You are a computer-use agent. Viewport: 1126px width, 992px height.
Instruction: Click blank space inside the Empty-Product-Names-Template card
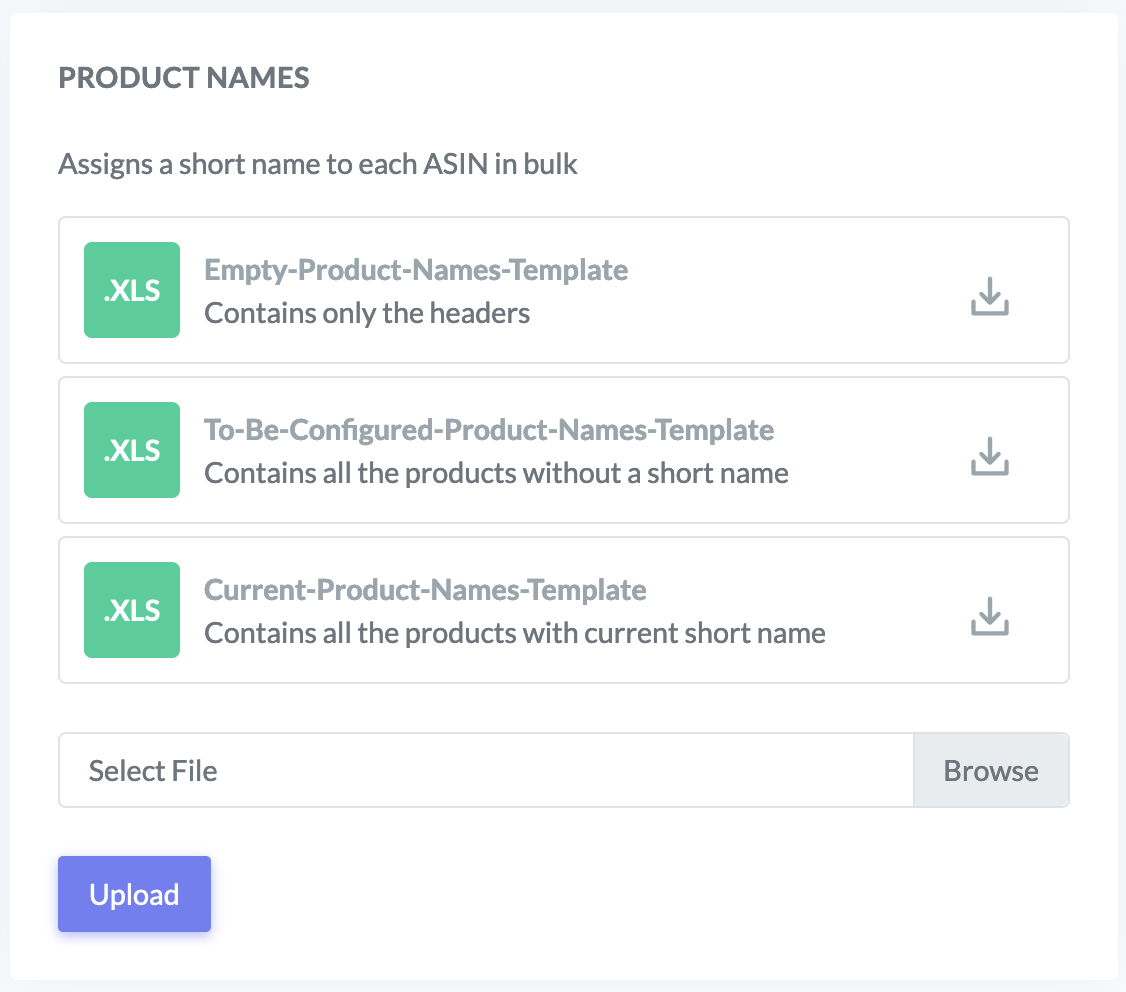coord(800,290)
